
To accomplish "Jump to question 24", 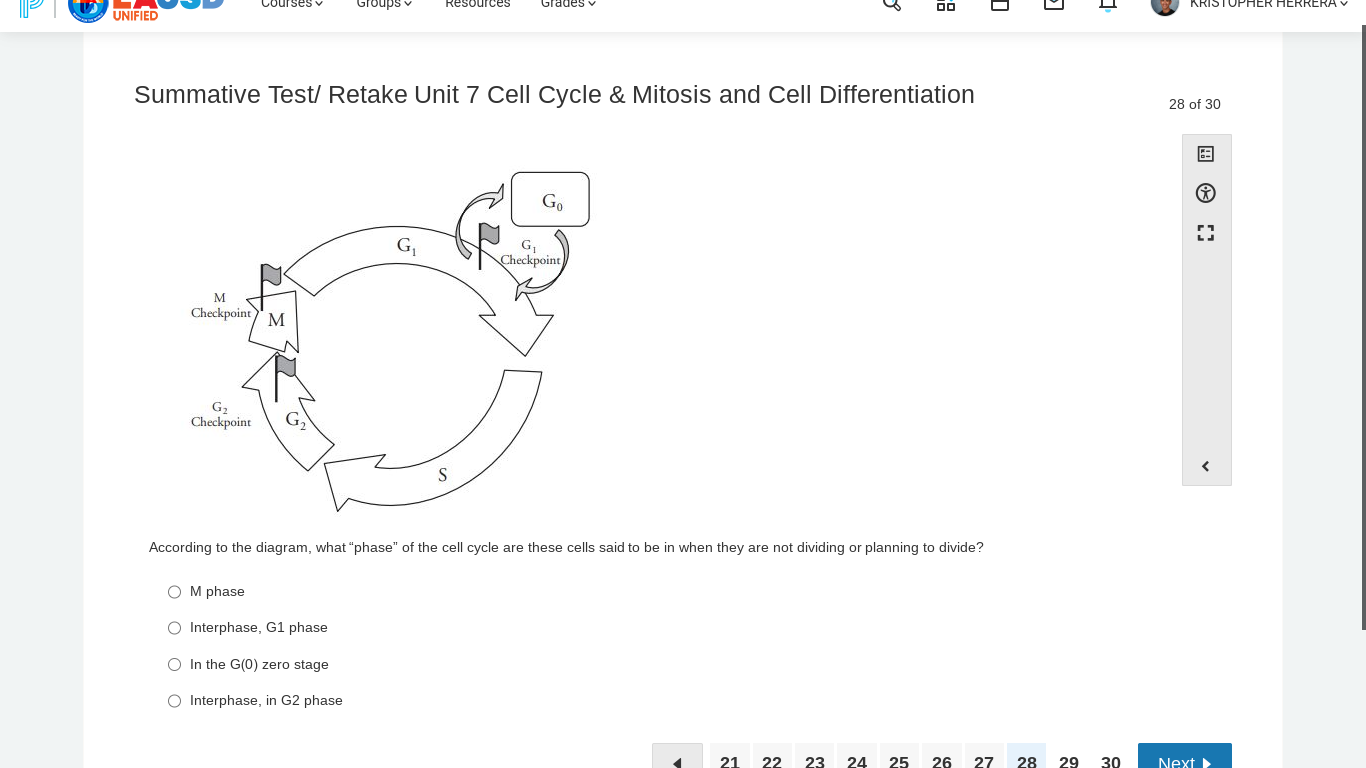I will pyautogui.click(x=857, y=757).
